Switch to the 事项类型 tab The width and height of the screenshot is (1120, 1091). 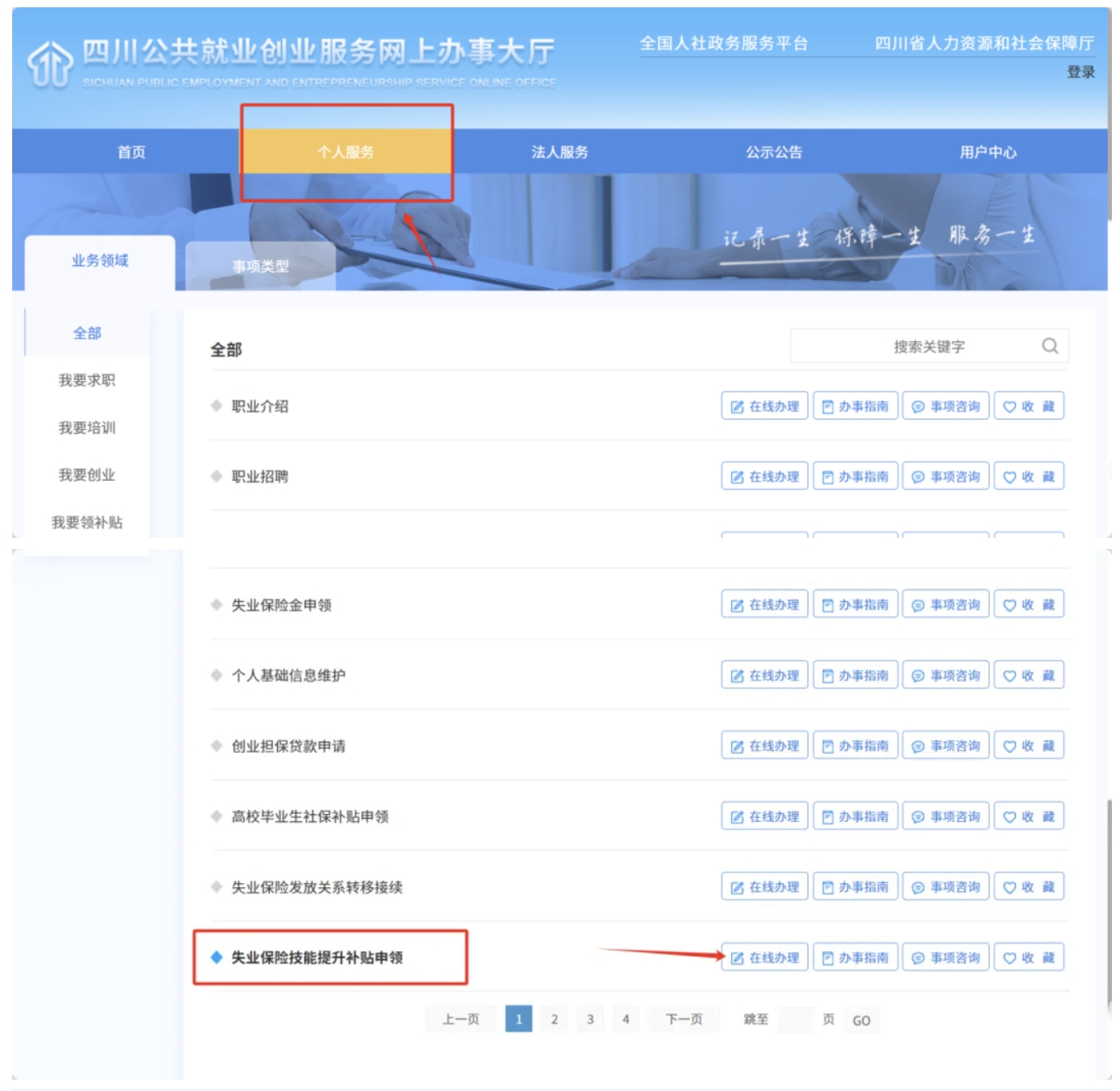(260, 266)
